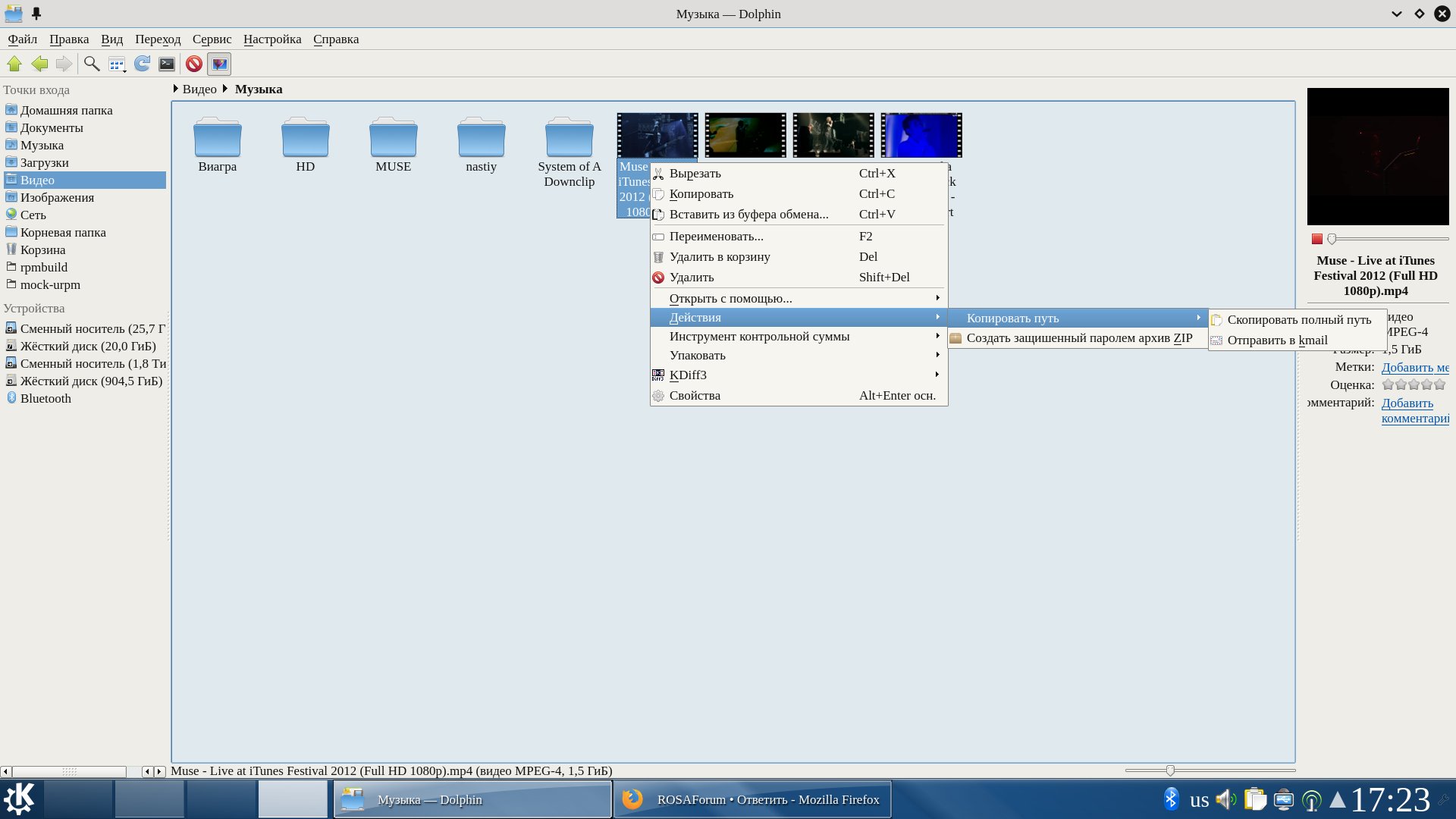Set rating using the stars row
1456x819 pixels.
[1414, 384]
